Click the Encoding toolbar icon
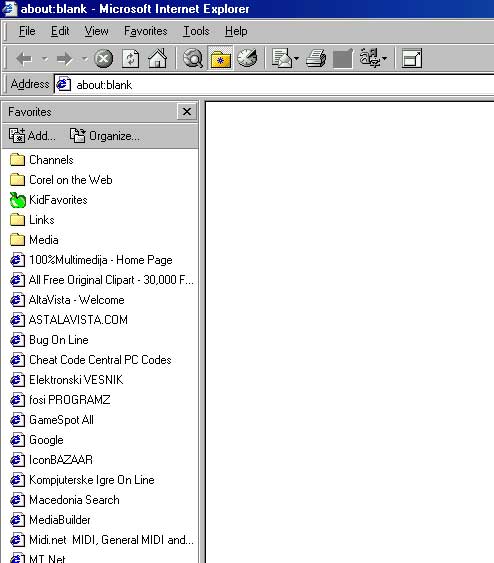This screenshot has width=494, height=563. point(370,57)
